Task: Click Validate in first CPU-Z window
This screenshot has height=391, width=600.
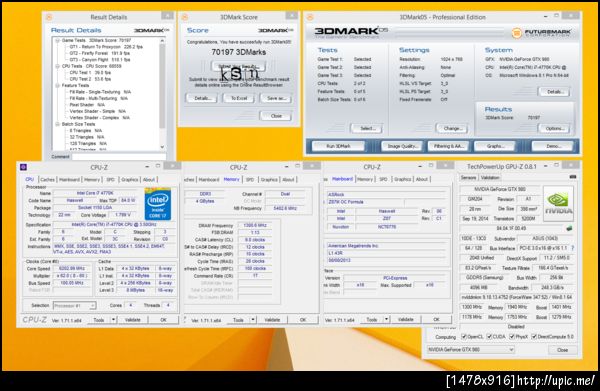Action: (132, 319)
